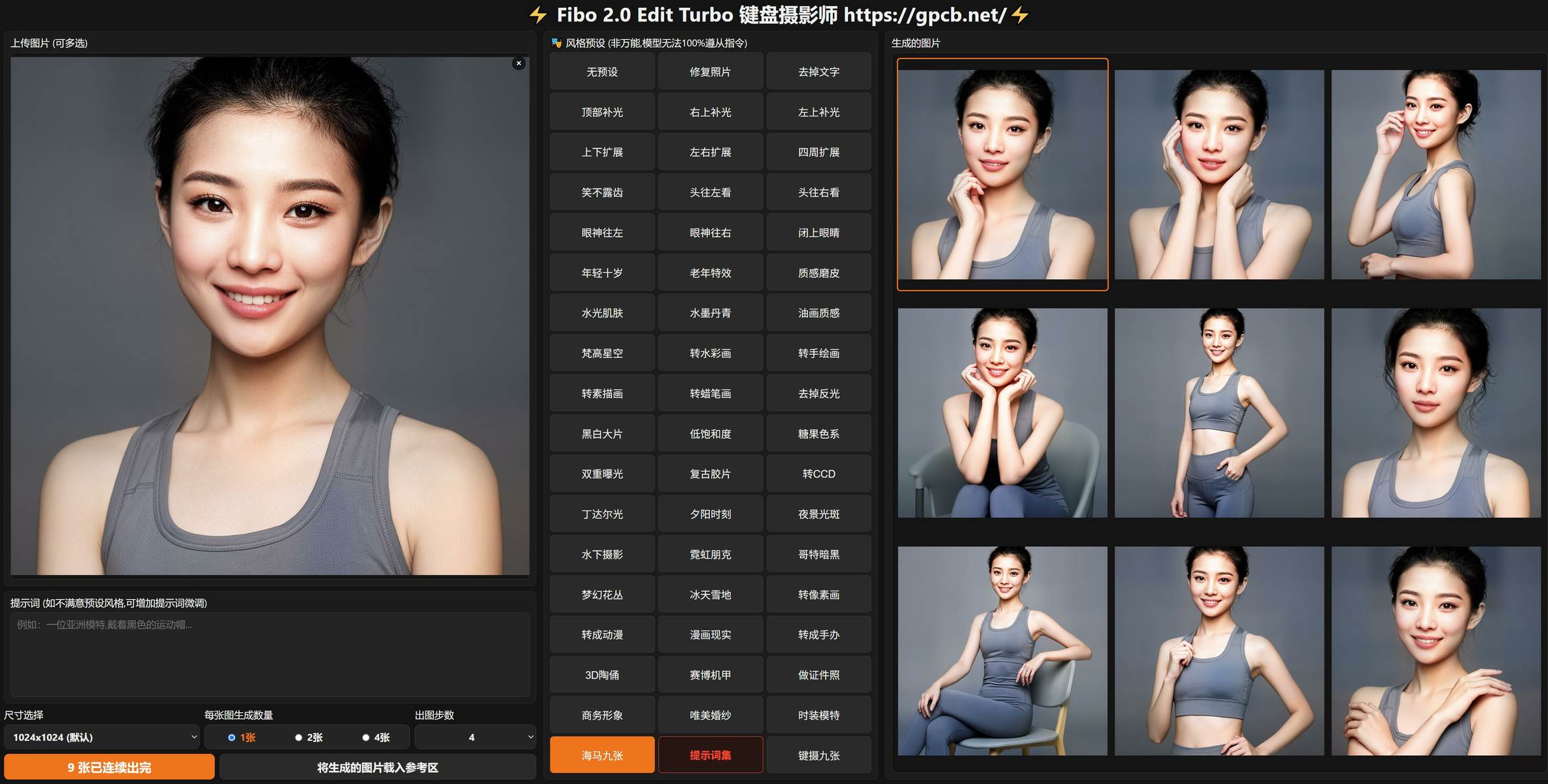This screenshot has height=784, width=1548.
Task: Click the prompt text input area
Action: [x=270, y=654]
